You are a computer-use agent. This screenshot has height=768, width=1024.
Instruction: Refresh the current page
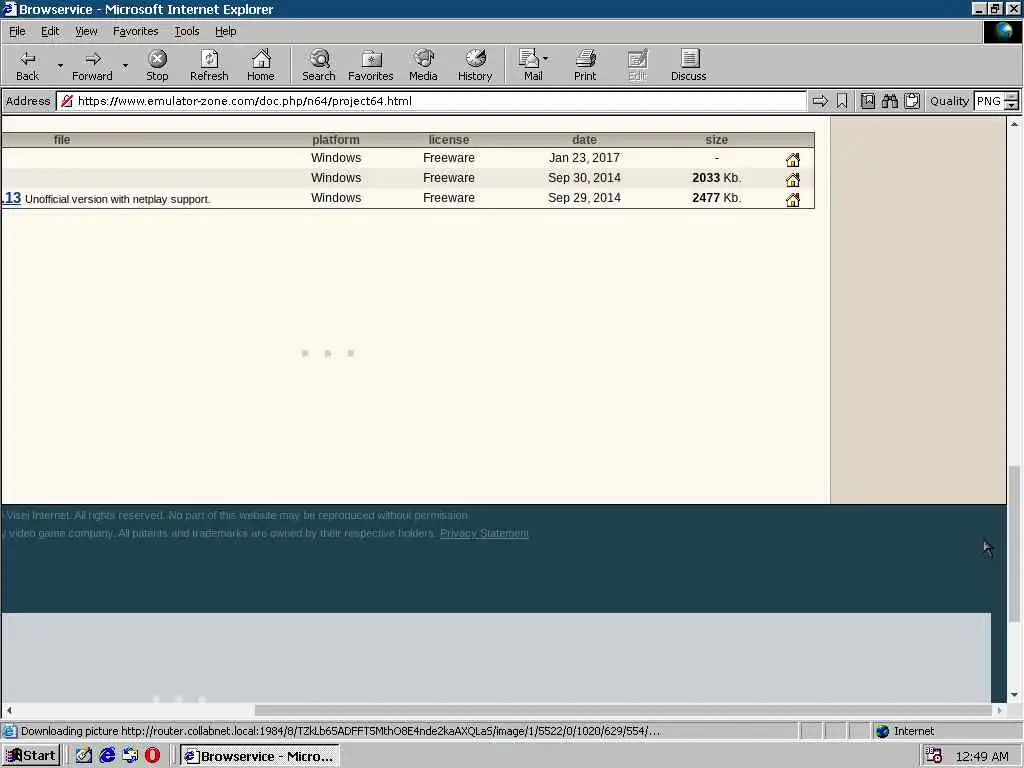click(209, 65)
